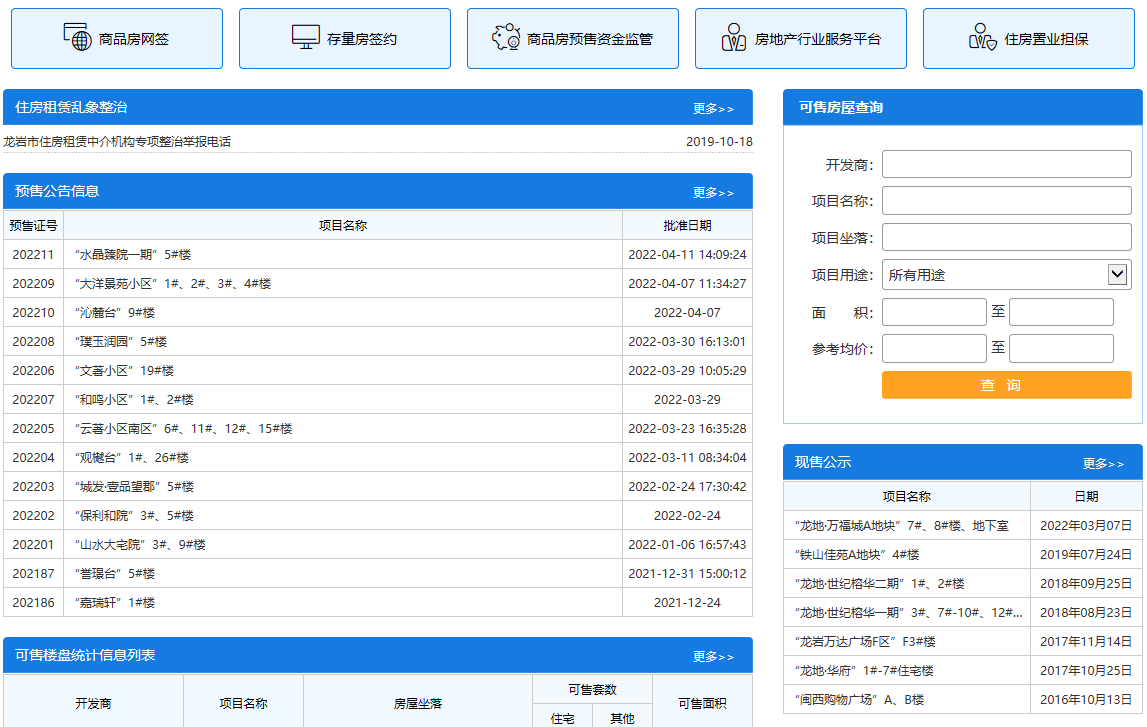Image resolution: width=1147 pixels, height=727 pixels.
Task: Click the minimum 面积 input box
Action: click(x=934, y=312)
